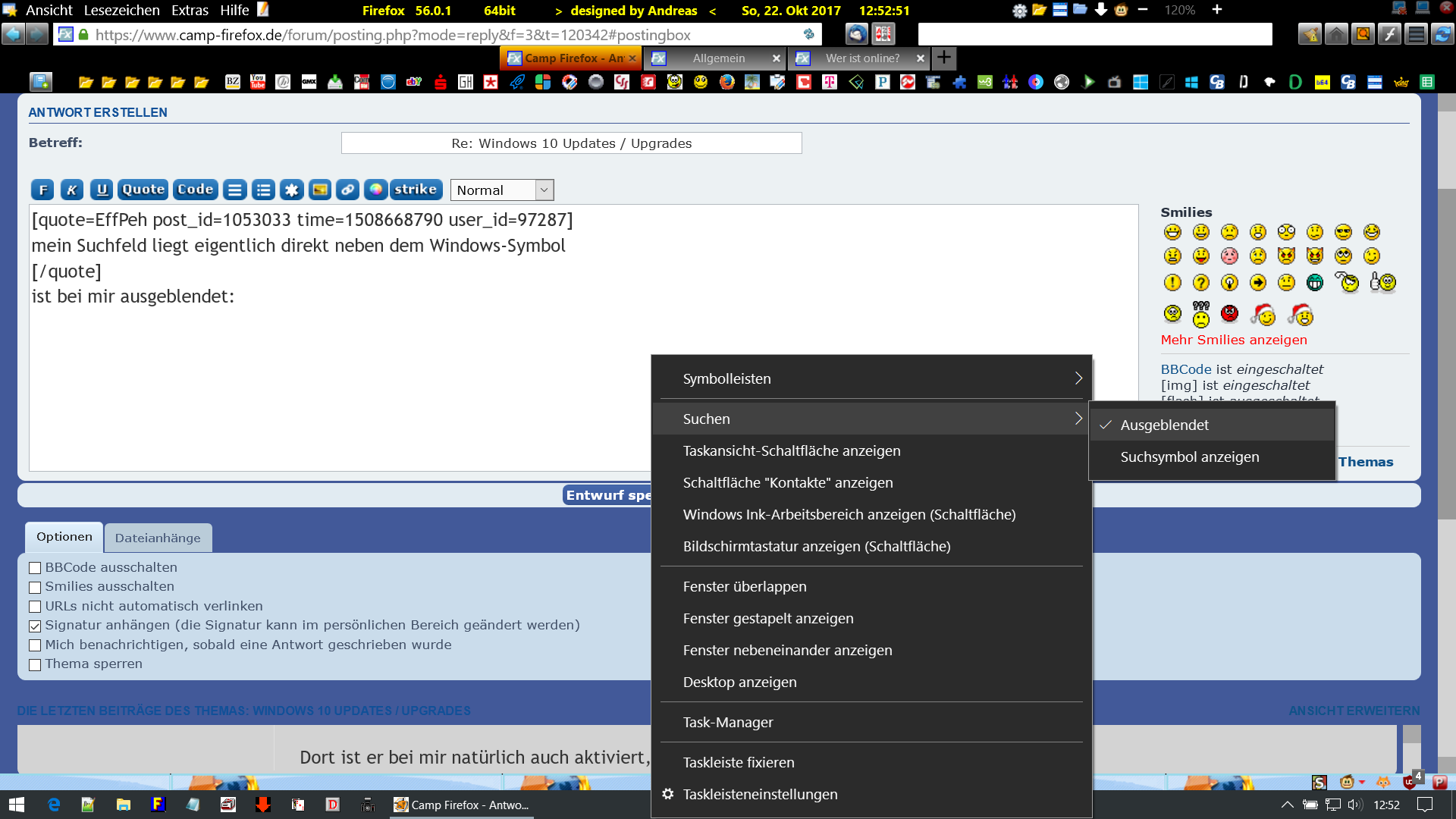Insert a URL with the chain-link icon
The width and height of the screenshot is (1456, 819).
click(347, 190)
